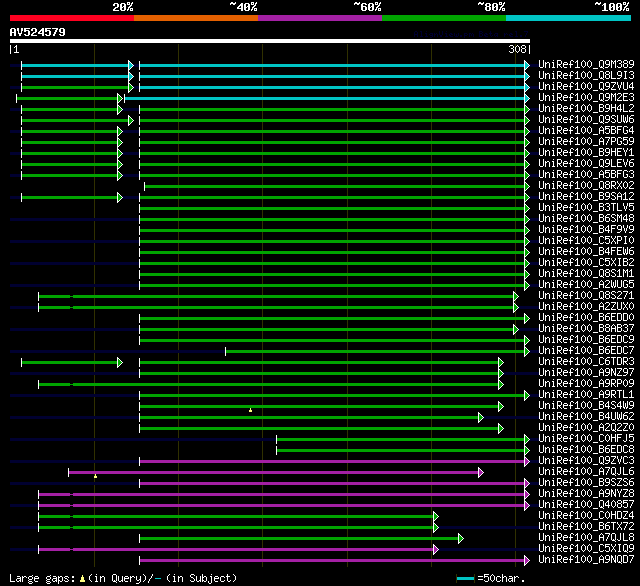Select the UniRef100_A5BFG3 label
The width and height of the screenshot is (640, 586).
586,174
